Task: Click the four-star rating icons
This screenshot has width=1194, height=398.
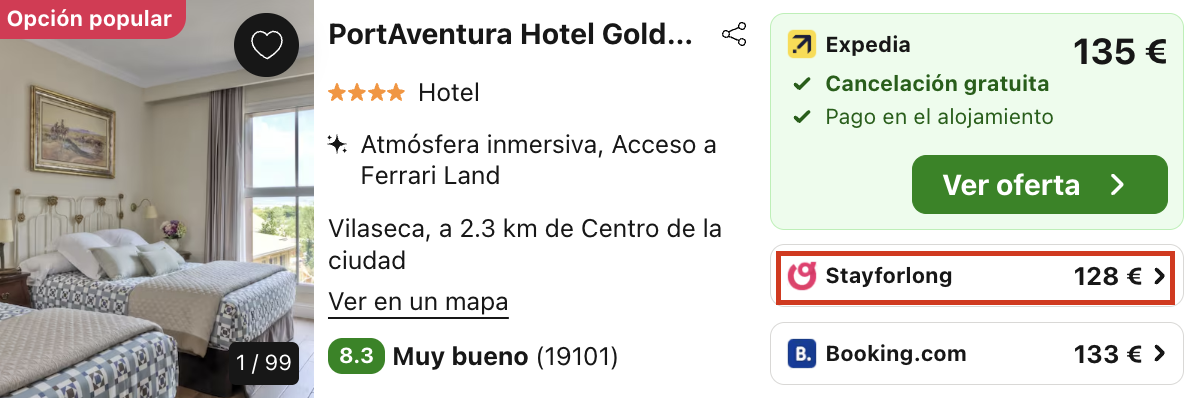Action: pyautogui.click(x=366, y=93)
